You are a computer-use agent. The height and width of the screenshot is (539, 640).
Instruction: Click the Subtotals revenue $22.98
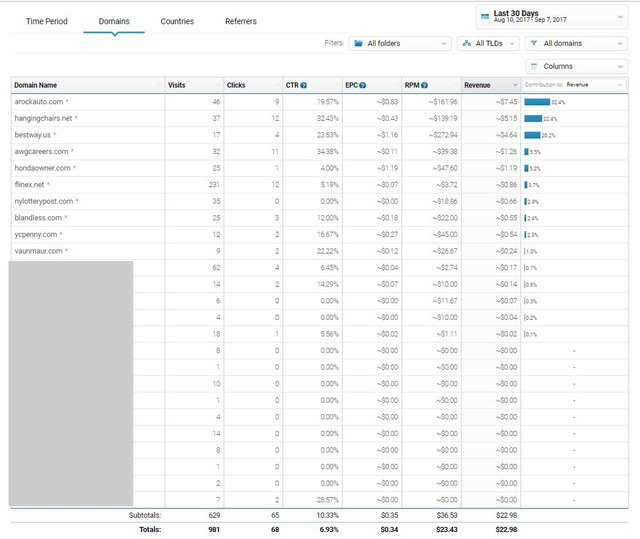507,515
